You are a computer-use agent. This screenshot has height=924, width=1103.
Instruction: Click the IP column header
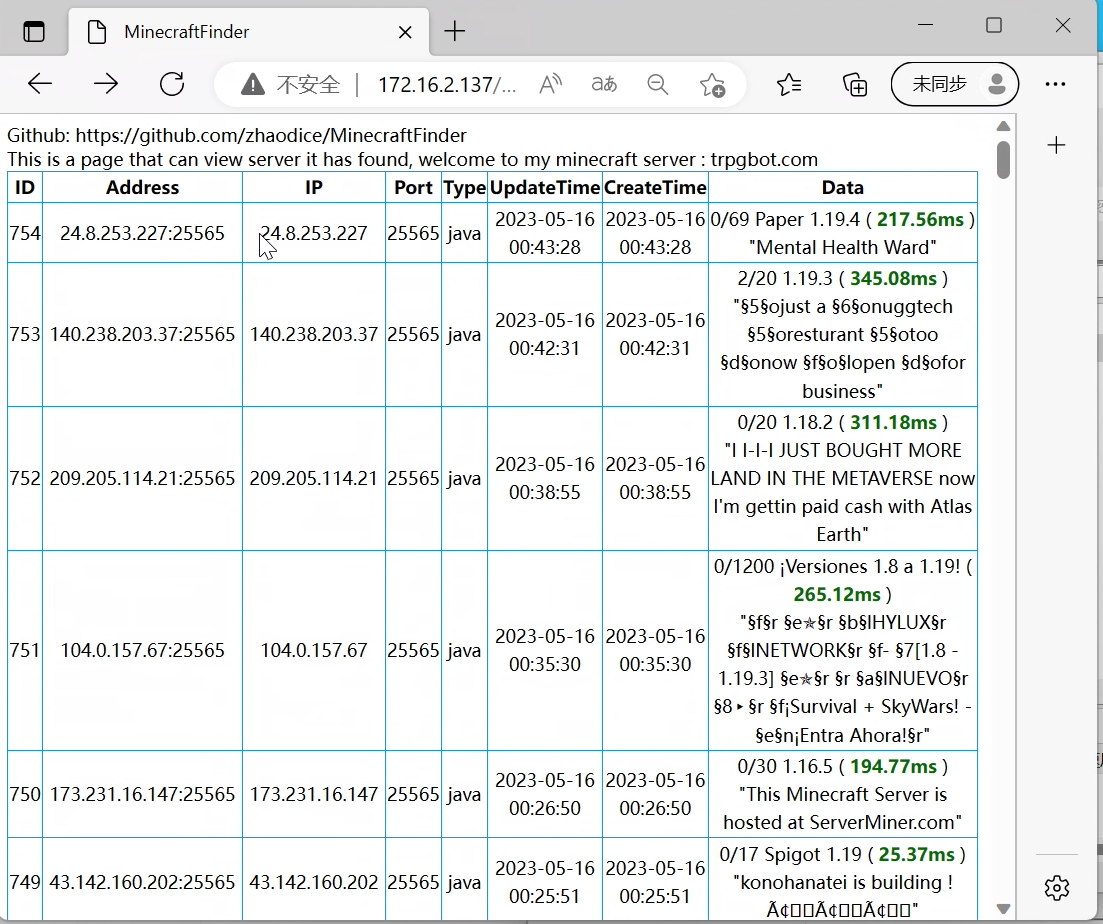pos(314,188)
